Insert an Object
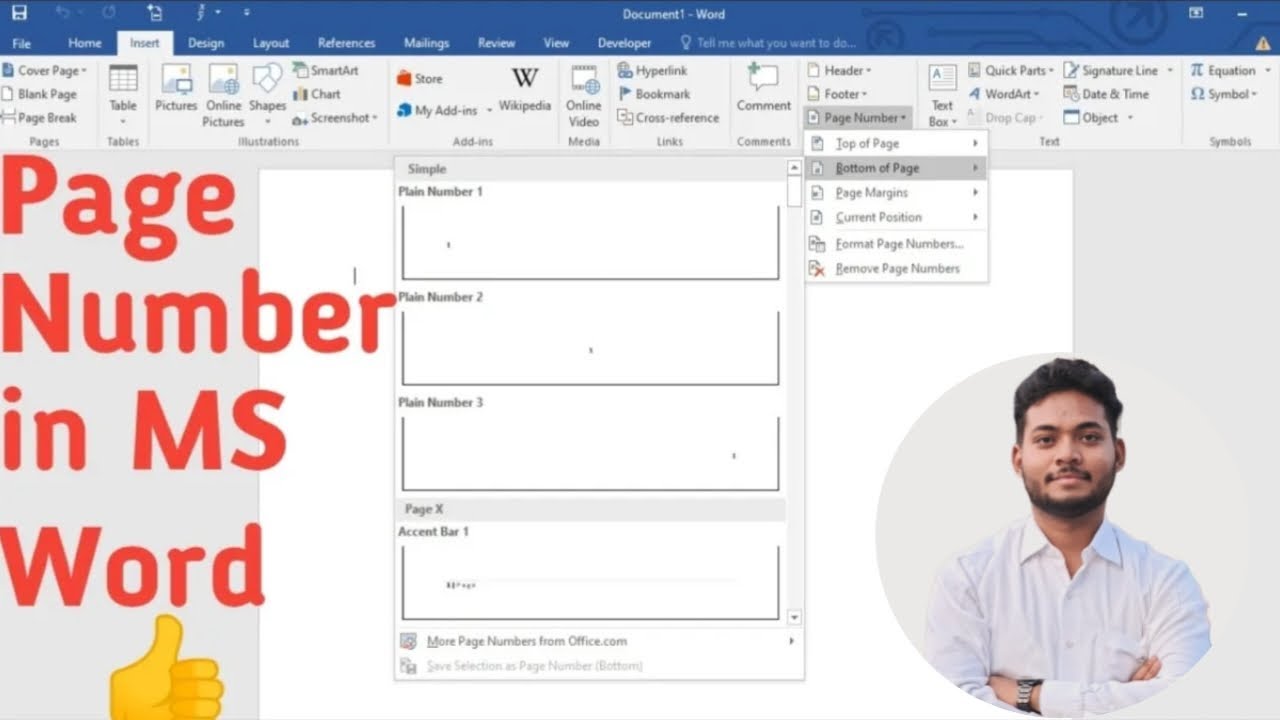Image resolution: width=1280 pixels, height=720 pixels. point(1098,117)
